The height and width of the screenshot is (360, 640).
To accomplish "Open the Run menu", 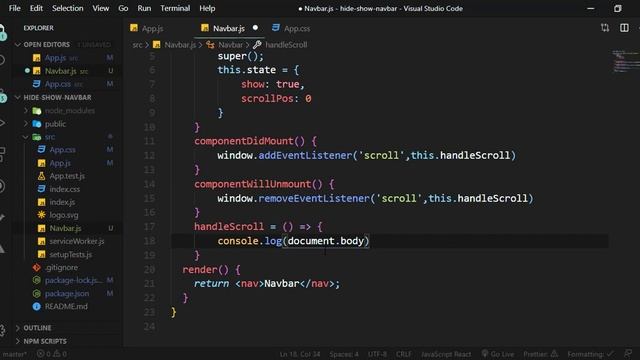I will [144, 8].
